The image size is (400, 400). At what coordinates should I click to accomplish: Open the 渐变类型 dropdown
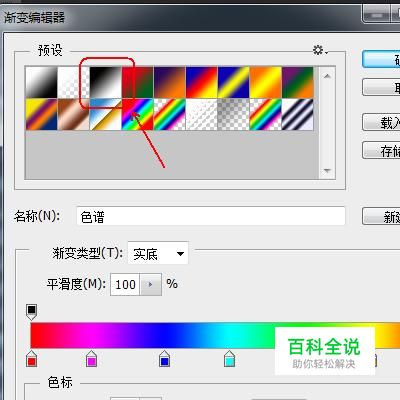(158, 253)
